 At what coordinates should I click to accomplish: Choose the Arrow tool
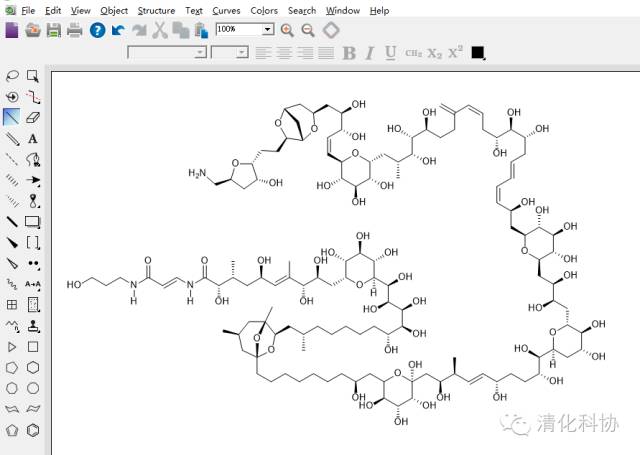[33, 180]
